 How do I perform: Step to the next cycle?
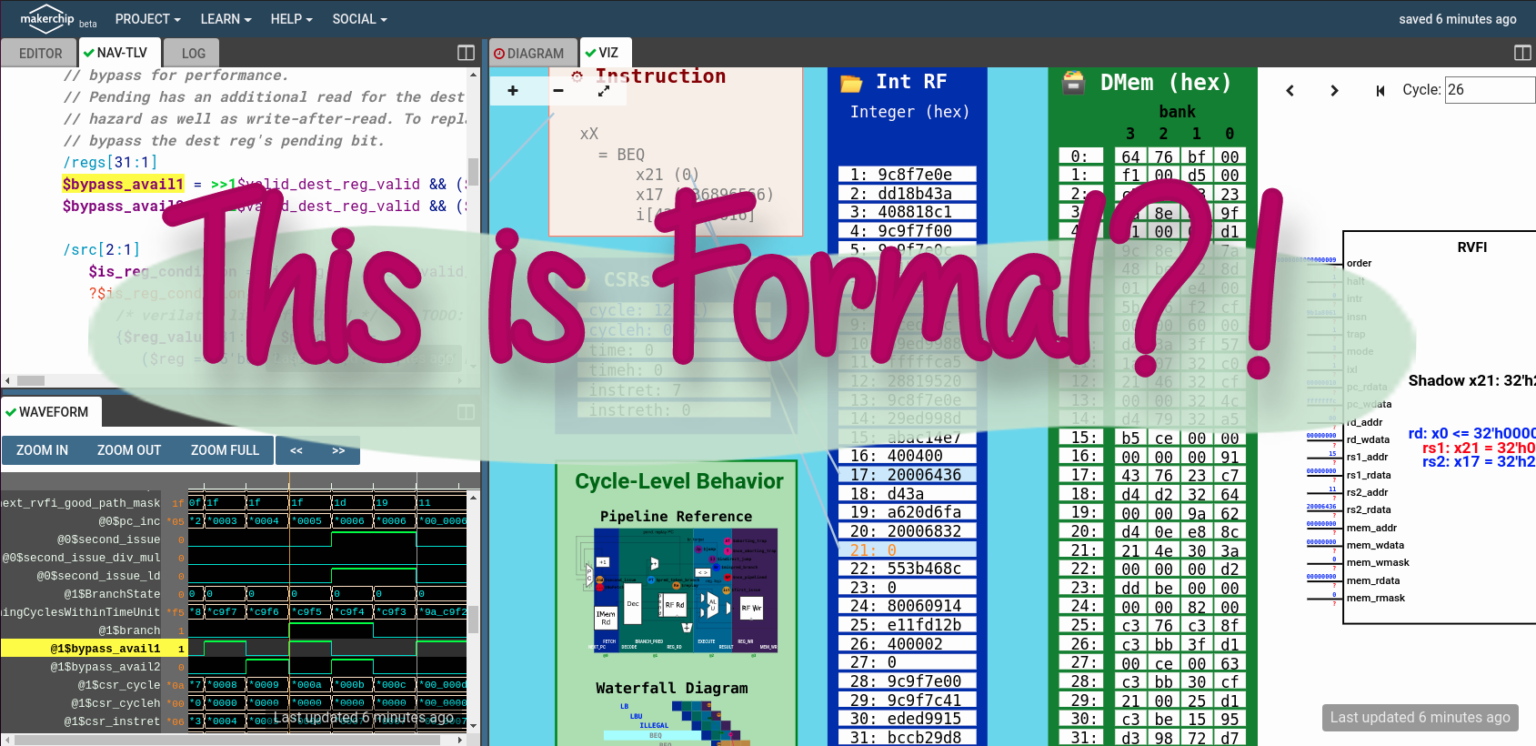[1334, 90]
